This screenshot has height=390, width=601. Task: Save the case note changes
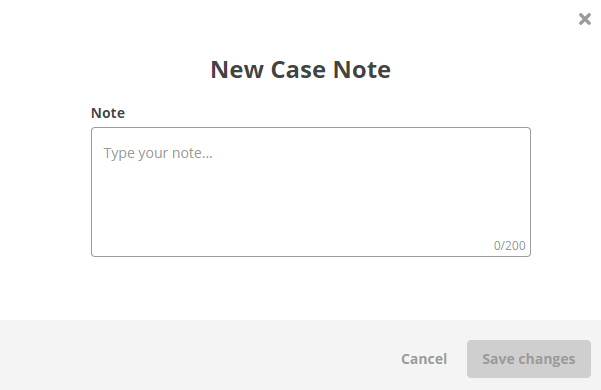pyautogui.click(x=529, y=359)
